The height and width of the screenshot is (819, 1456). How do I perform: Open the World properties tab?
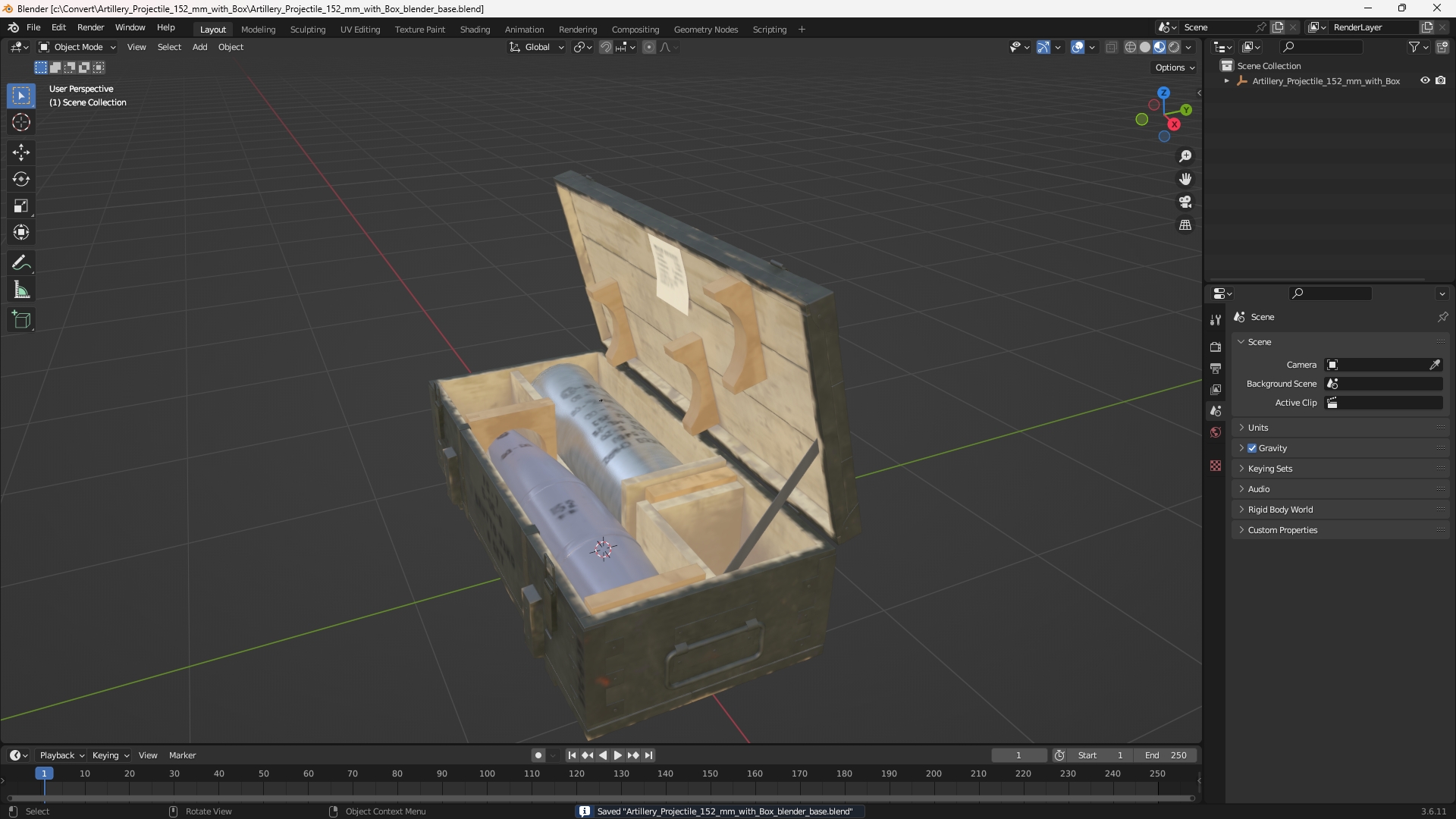pyautogui.click(x=1216, y=432)
